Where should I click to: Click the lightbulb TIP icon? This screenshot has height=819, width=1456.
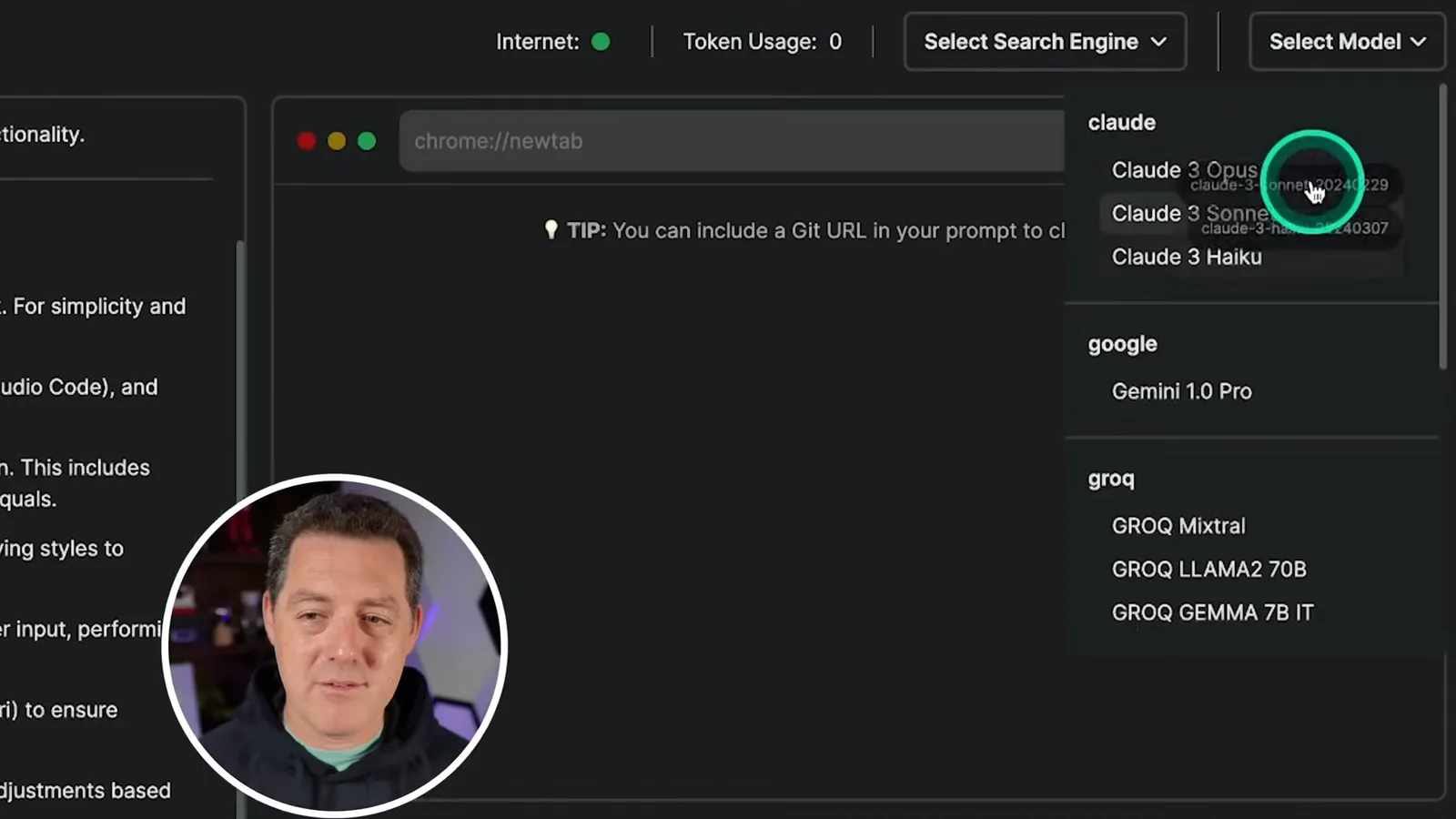point(551,229)
